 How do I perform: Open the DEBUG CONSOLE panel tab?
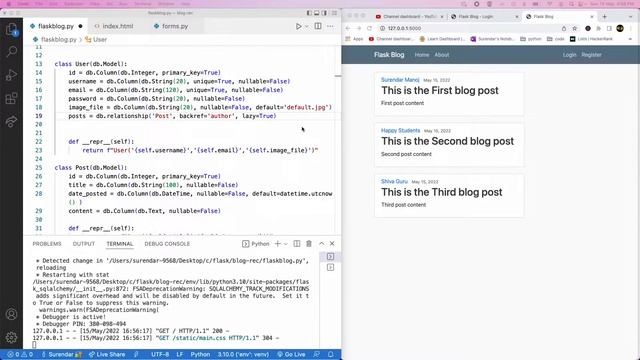167,244
